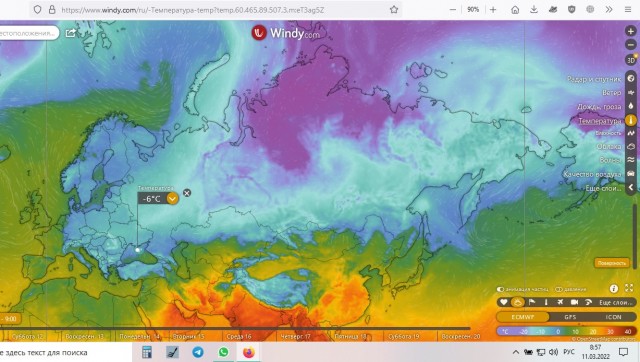Show more toolbar tools overflow chevrons

(x=609, y=9)
